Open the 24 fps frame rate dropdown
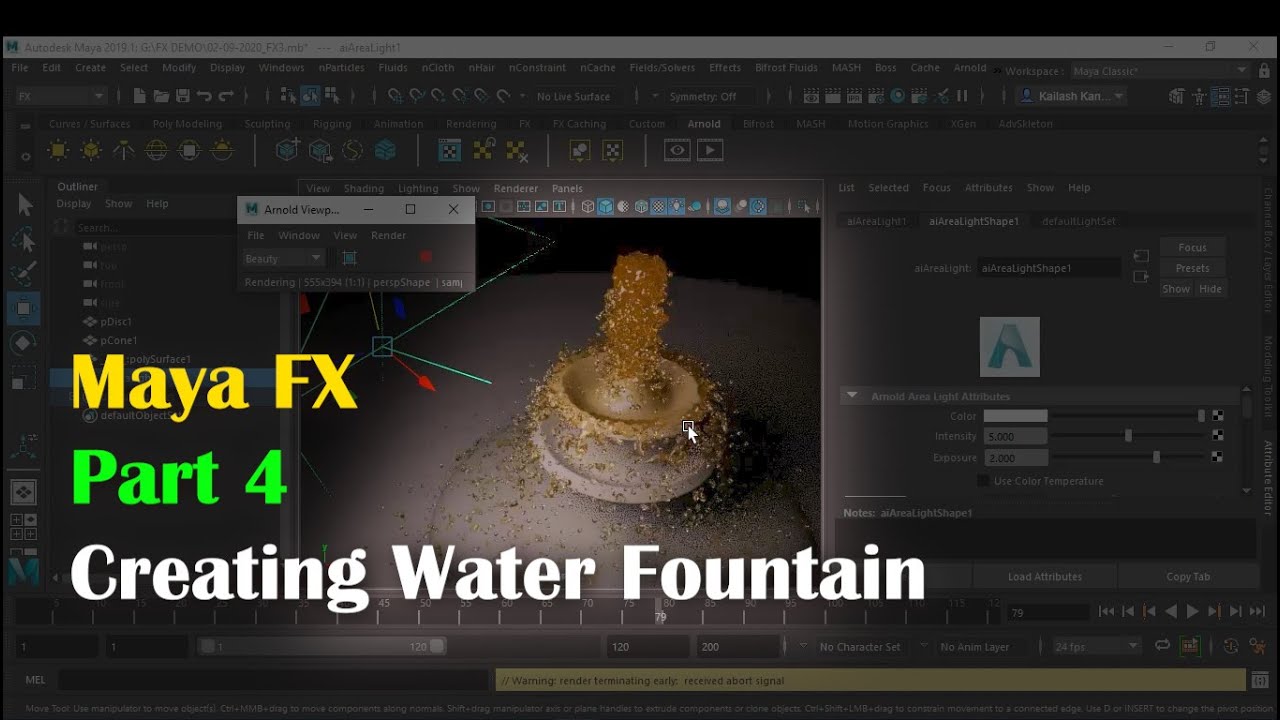The width and height of the screenshot is (1280, 720). coord(1096,647)
